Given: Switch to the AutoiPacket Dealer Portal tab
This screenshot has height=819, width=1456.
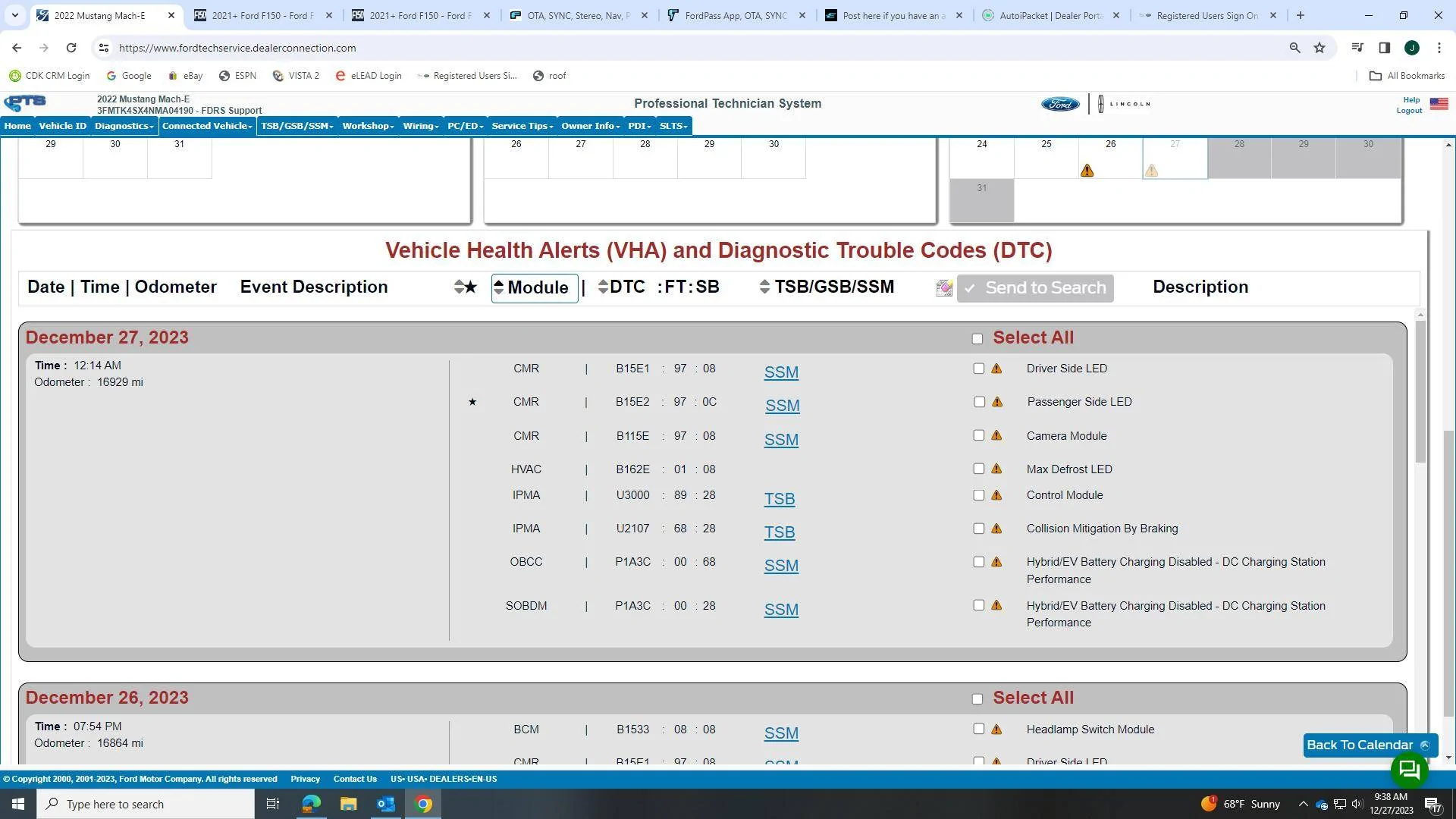Looking at the screenshot, I should pyautogui.click(x=1051, y=15).
